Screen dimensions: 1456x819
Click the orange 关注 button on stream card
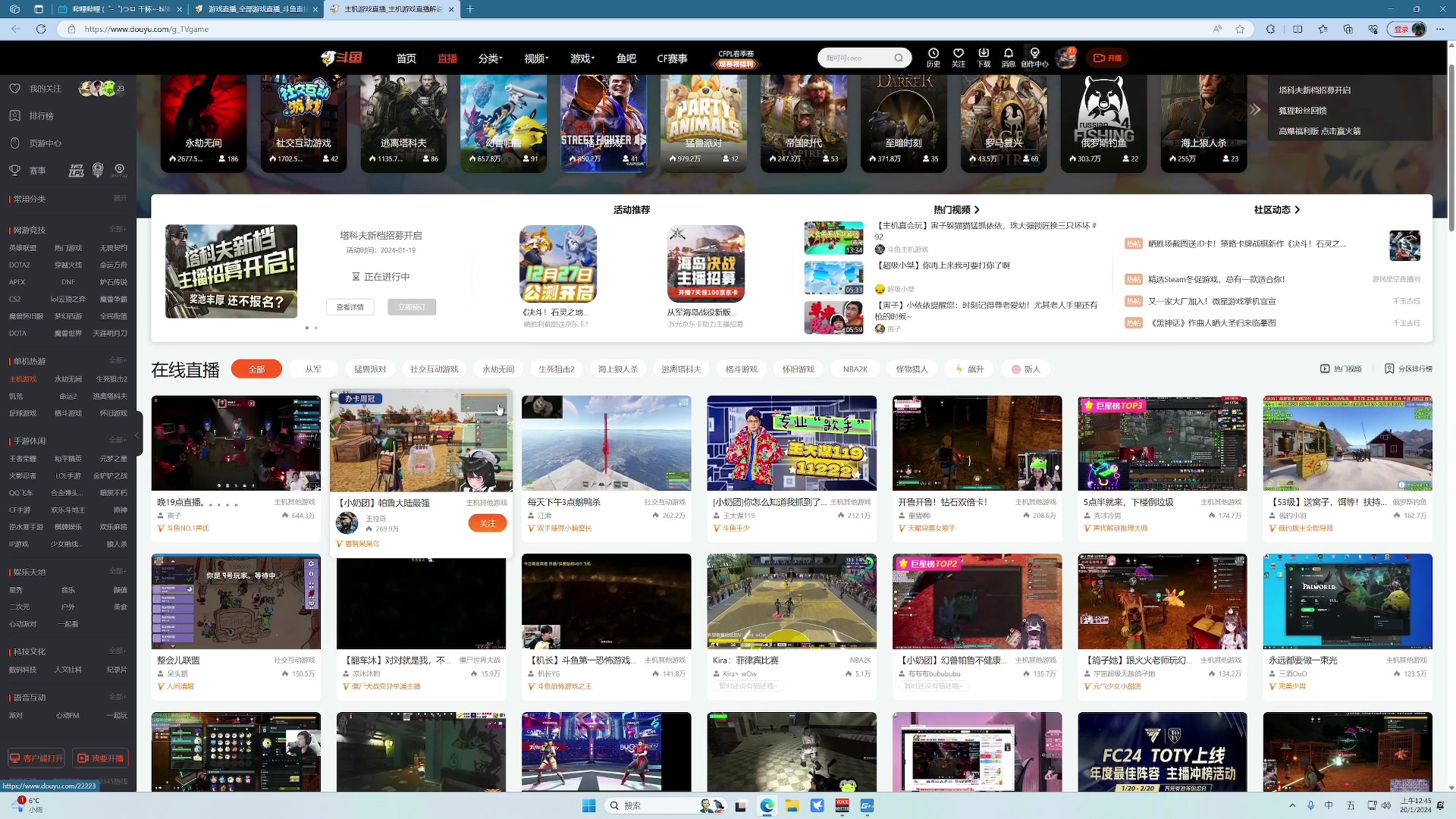coord(488,523)
